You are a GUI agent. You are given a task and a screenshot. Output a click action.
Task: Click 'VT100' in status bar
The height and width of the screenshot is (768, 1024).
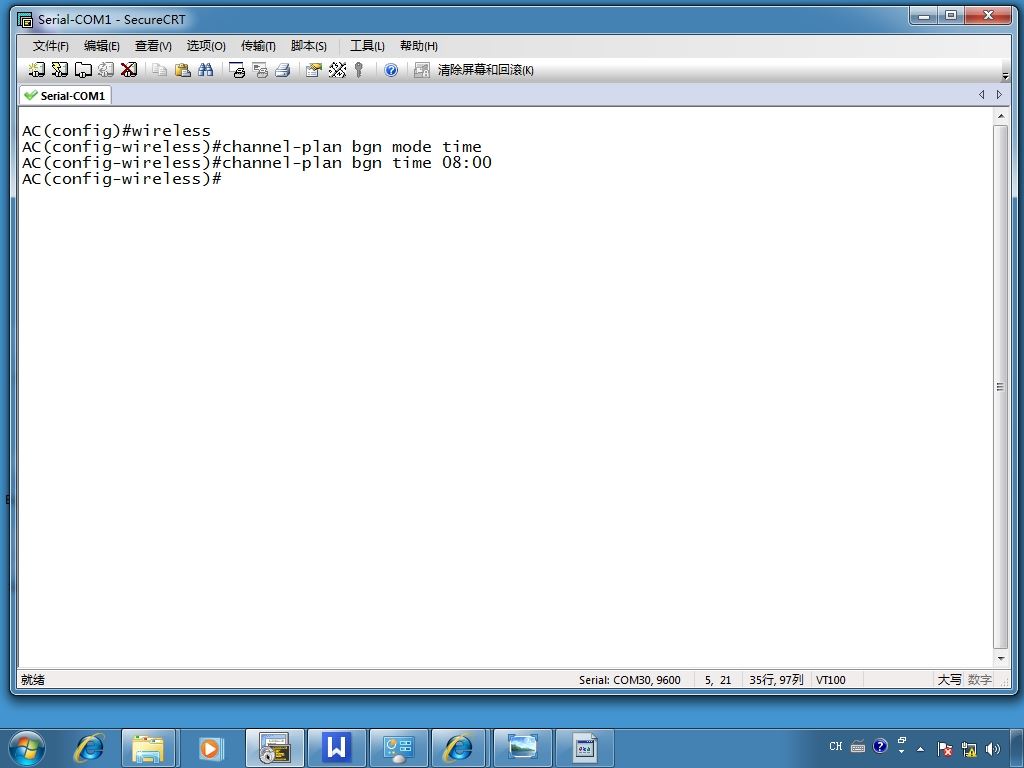point(831,680)
